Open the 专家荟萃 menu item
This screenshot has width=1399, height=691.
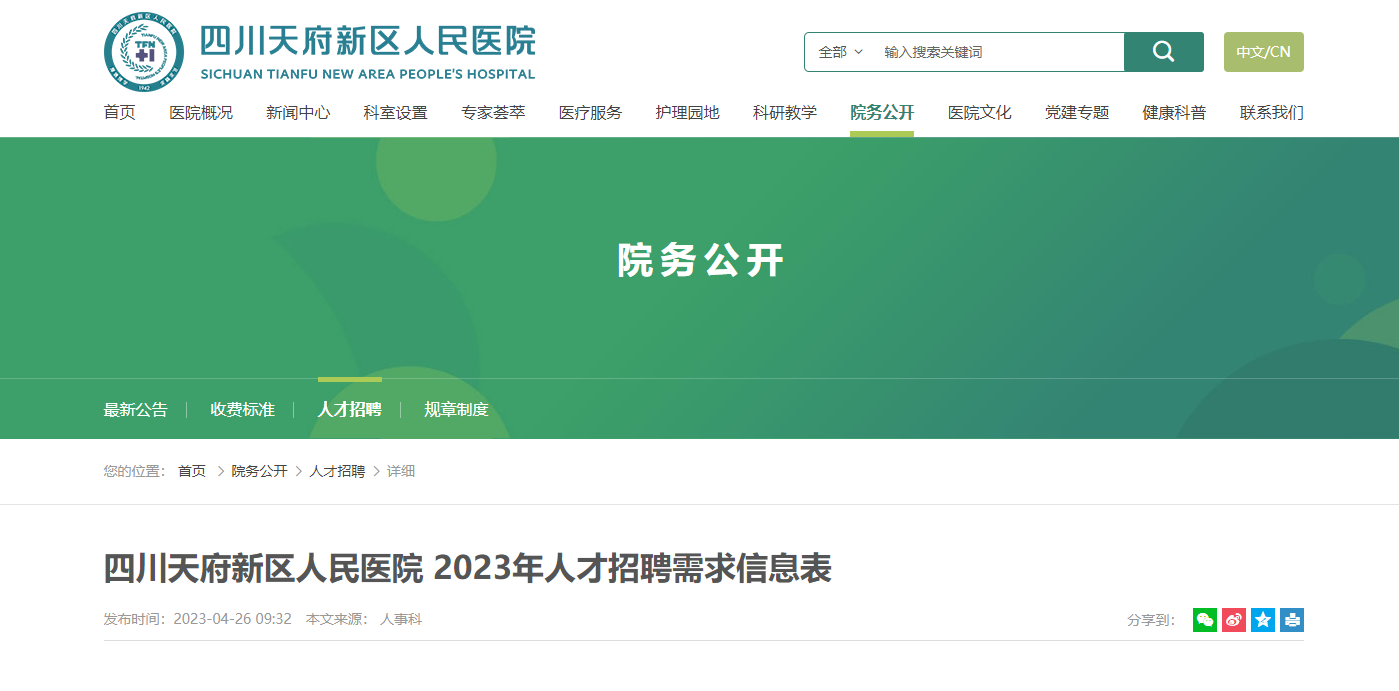click(493, 113)
